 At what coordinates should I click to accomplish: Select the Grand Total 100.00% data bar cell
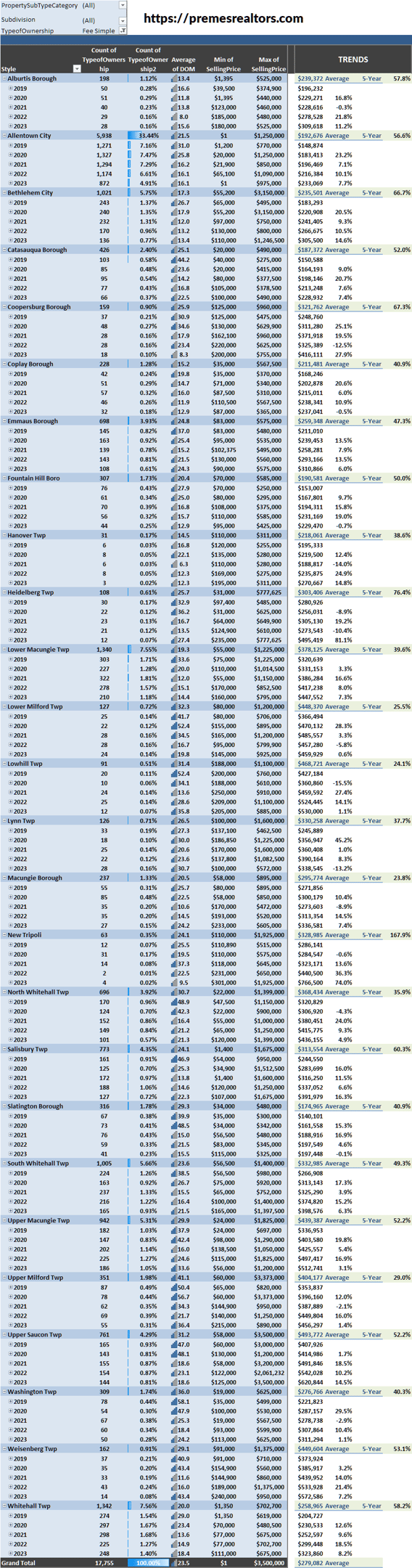click(148, 1564)
